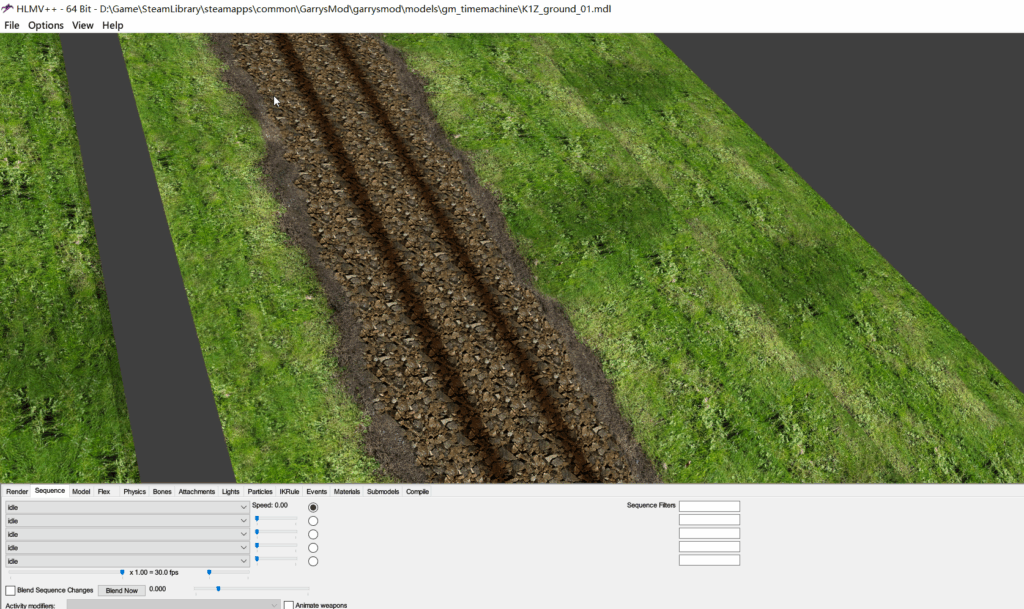1024x609 pixels.
Task: Click the fifth layer blend weight slider
Action: pos(276,561)
